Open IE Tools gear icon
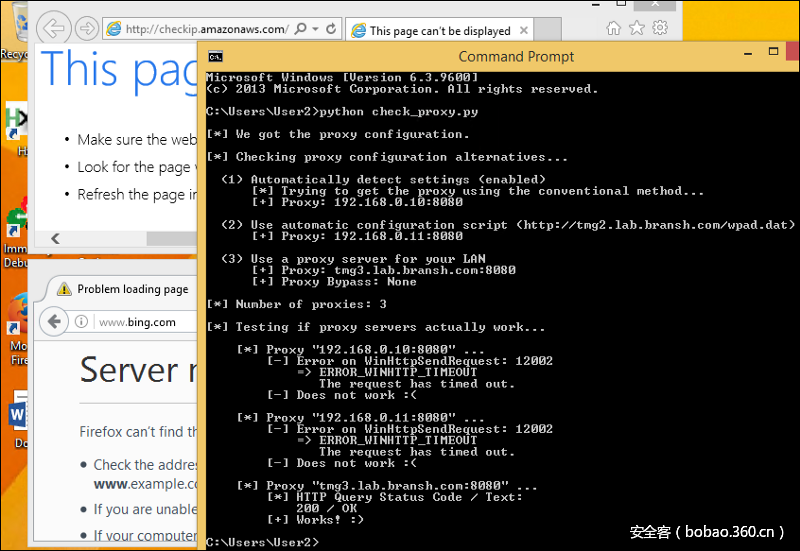The image size is (800, 551). point(659,29)
